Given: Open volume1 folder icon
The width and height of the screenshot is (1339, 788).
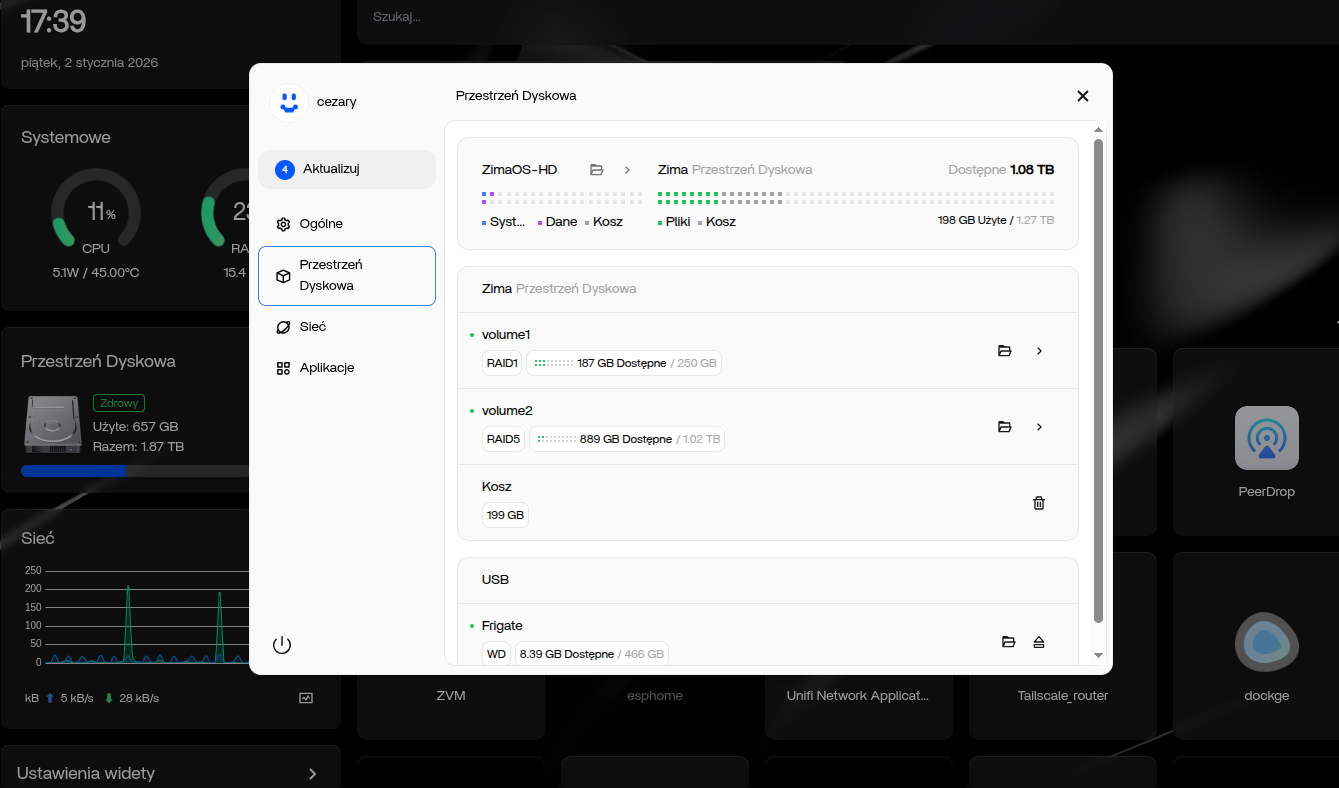Looking at the screenshot, I should coord(1005,351).
